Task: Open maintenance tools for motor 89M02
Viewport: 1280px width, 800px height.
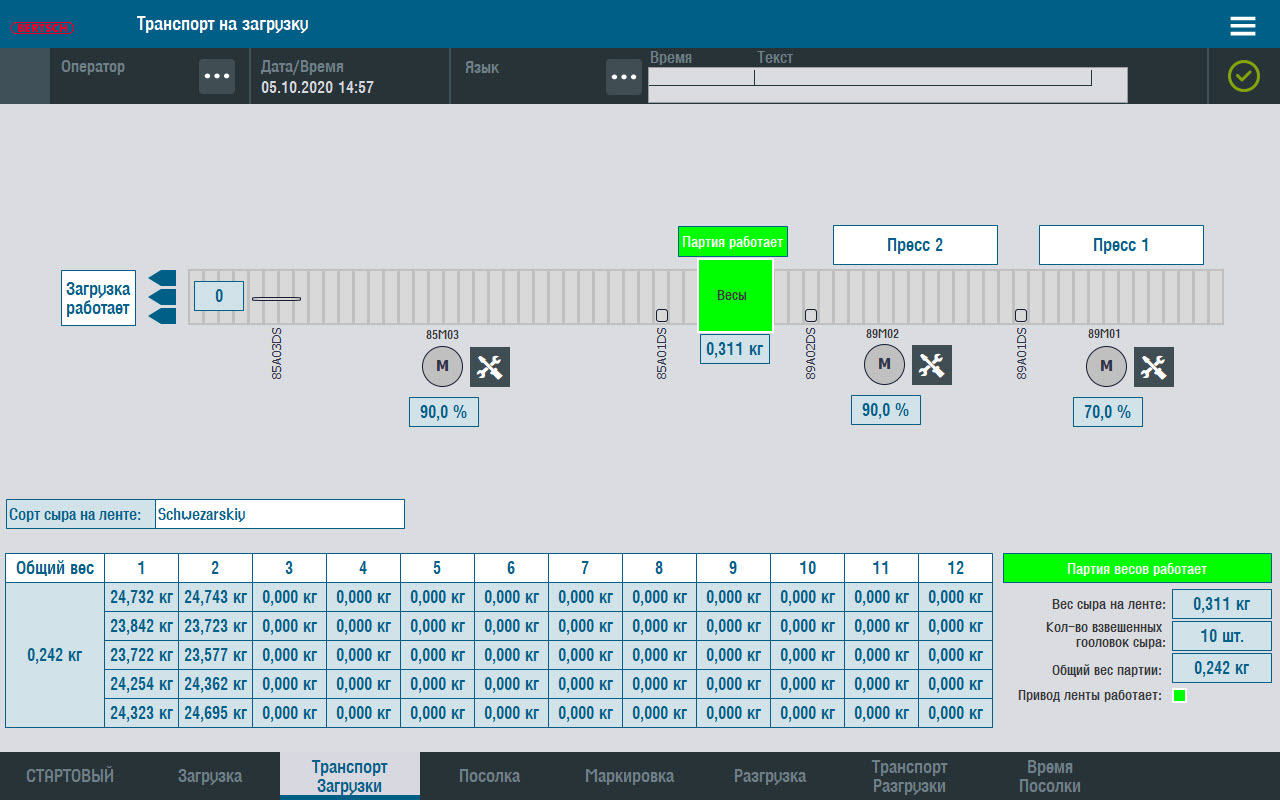Action: tap(932, 365)
